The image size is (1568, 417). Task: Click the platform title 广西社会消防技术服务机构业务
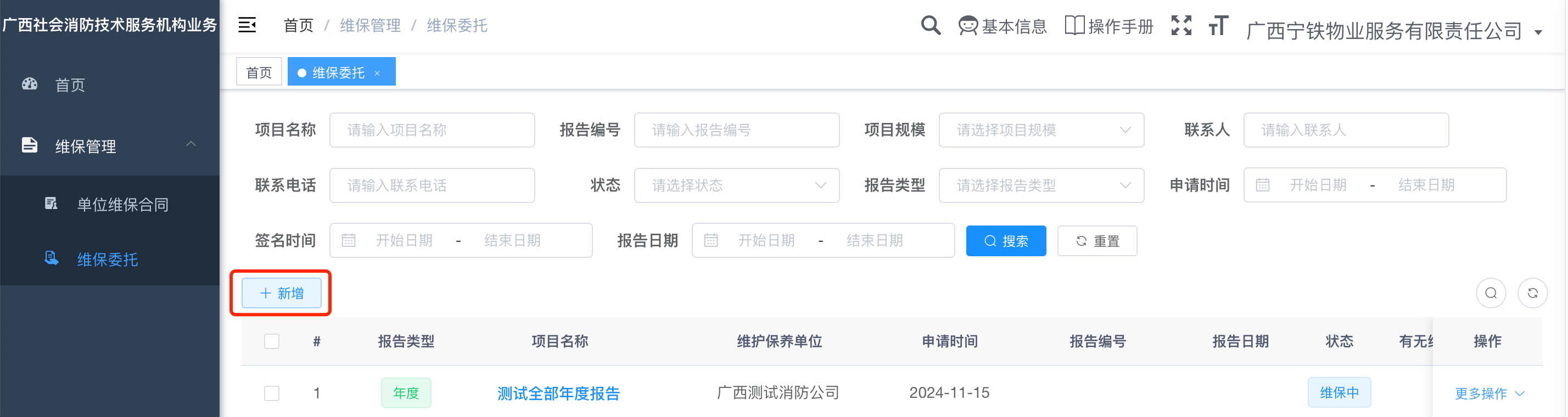[x=110, y=25]
